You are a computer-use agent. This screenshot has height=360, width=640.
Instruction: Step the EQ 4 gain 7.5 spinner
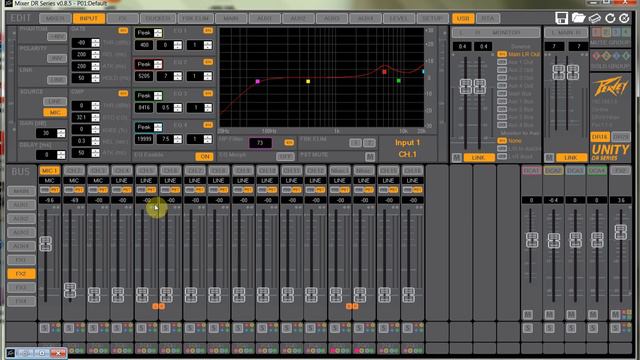[178, 139]
